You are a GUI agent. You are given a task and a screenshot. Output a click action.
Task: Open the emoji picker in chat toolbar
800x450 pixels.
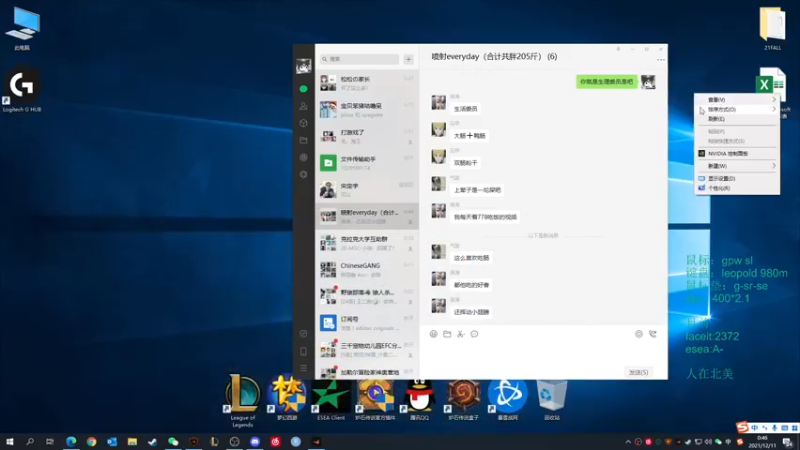coord(433,334)
